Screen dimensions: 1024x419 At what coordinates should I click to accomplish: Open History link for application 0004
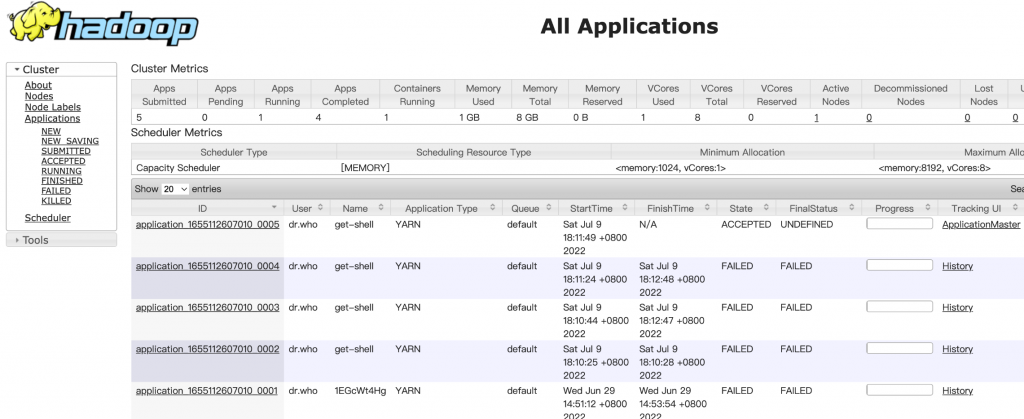pyautogui.click(x=957, y=266)
